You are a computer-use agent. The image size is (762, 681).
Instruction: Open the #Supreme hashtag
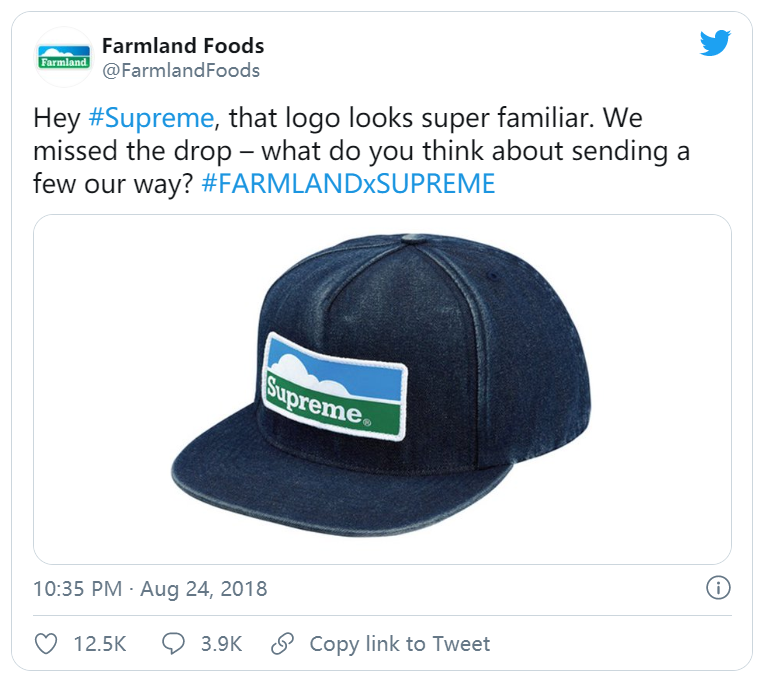(x=151, y=118)
